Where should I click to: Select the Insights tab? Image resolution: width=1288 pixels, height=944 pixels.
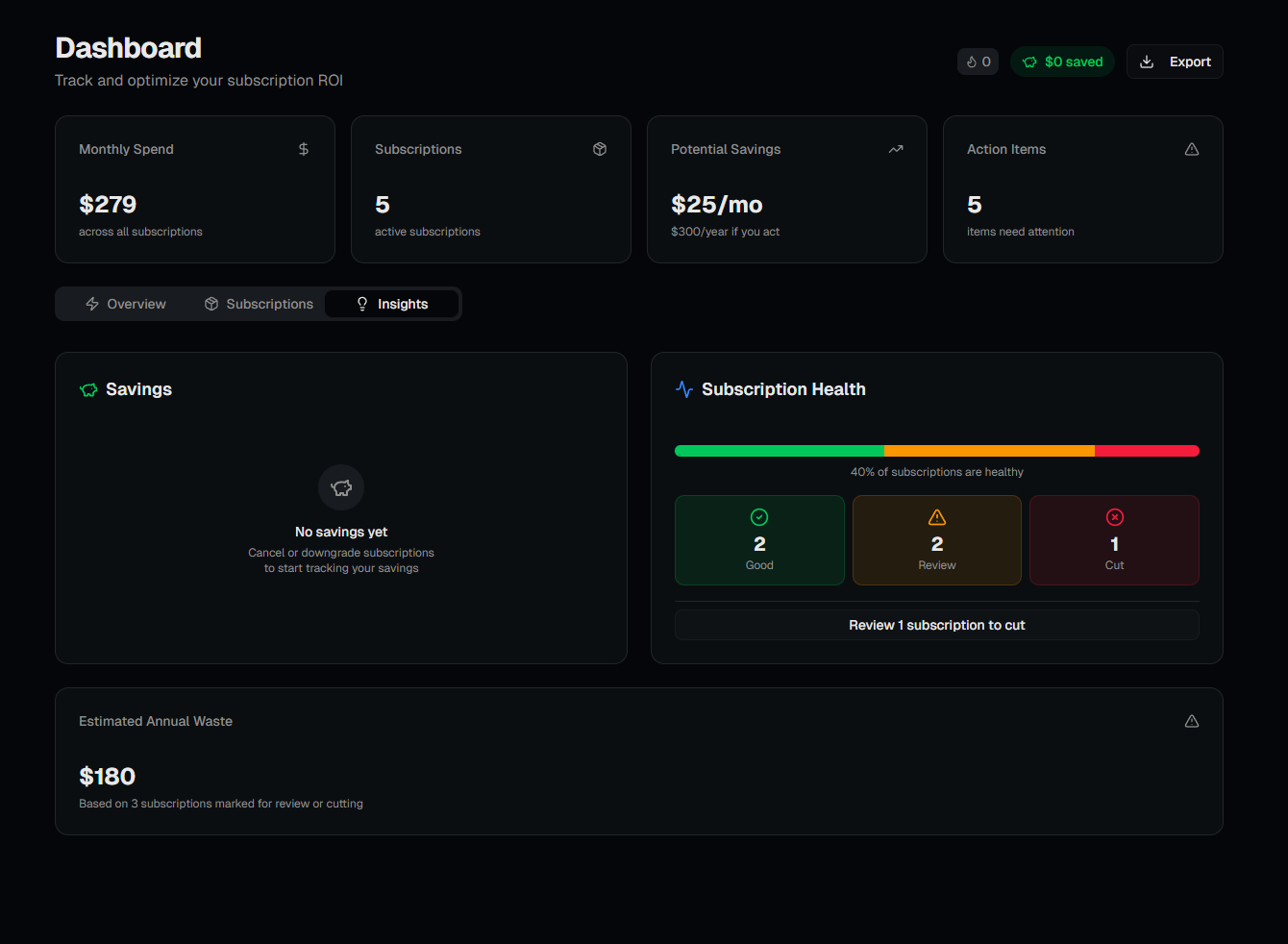pos(392,304)
